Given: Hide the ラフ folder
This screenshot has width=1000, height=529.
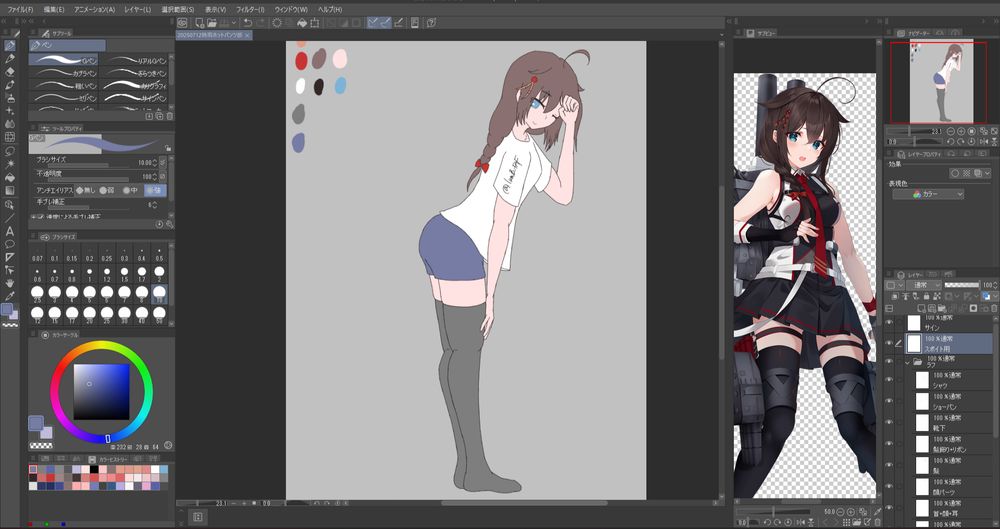Looking at the screenshot, I should [889, 361].
